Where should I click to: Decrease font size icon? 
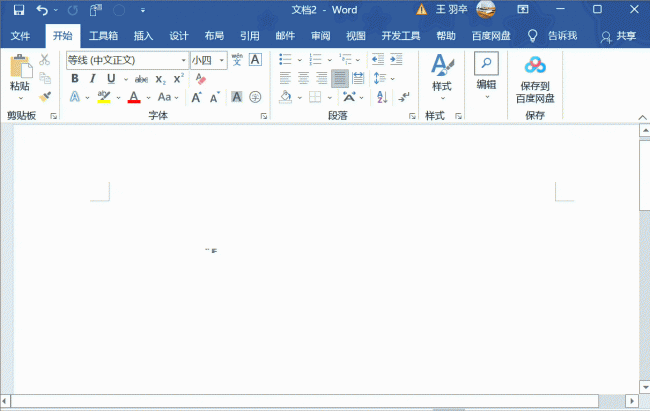[x=215, y=97]
